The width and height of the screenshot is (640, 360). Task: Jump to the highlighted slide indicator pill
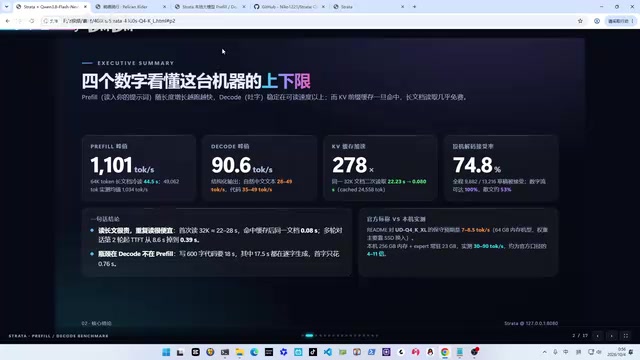pyautogui.click(x=309, y=336)
